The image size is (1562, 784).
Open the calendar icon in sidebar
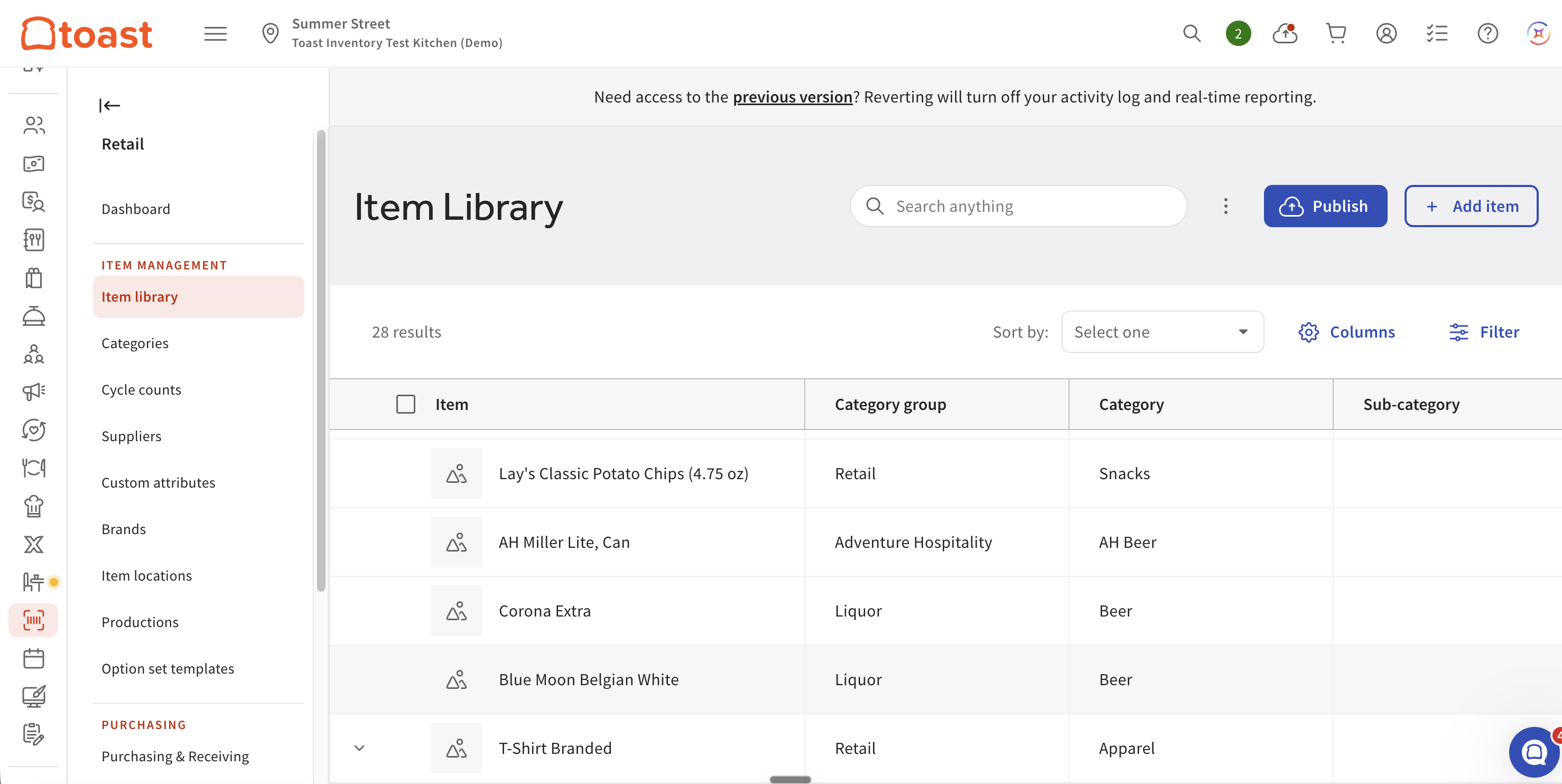click(x=34, y=658)
